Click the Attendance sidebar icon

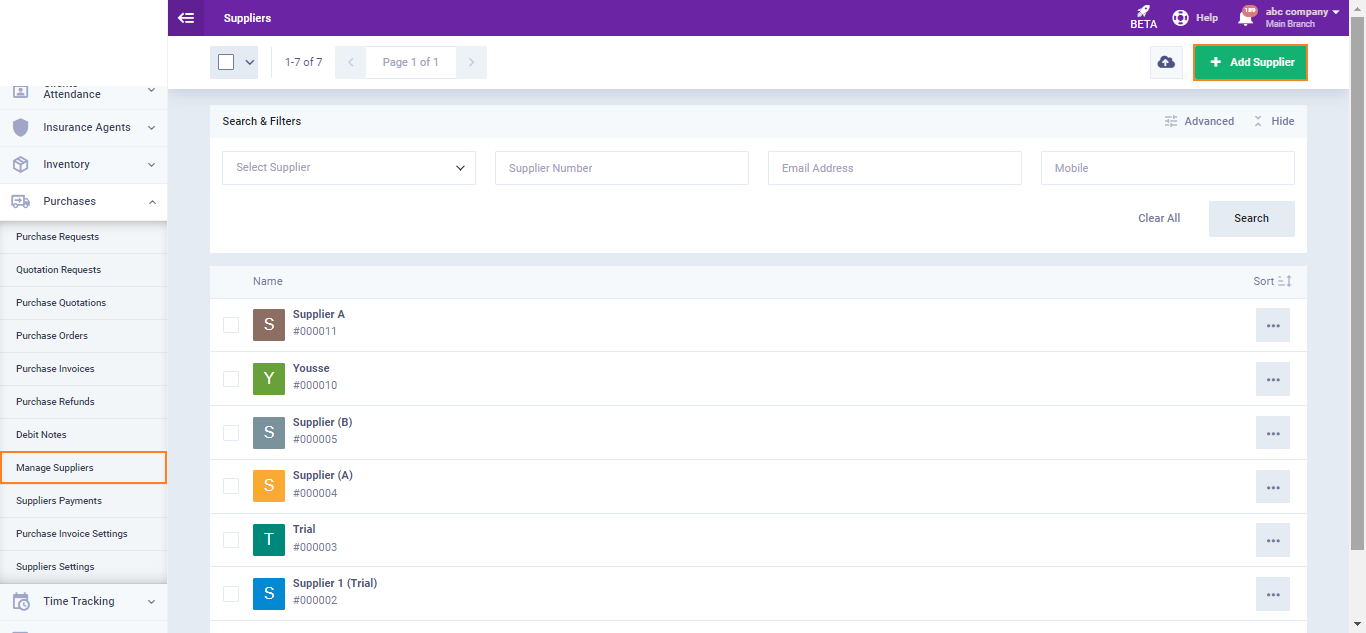(x=20, y=91)
